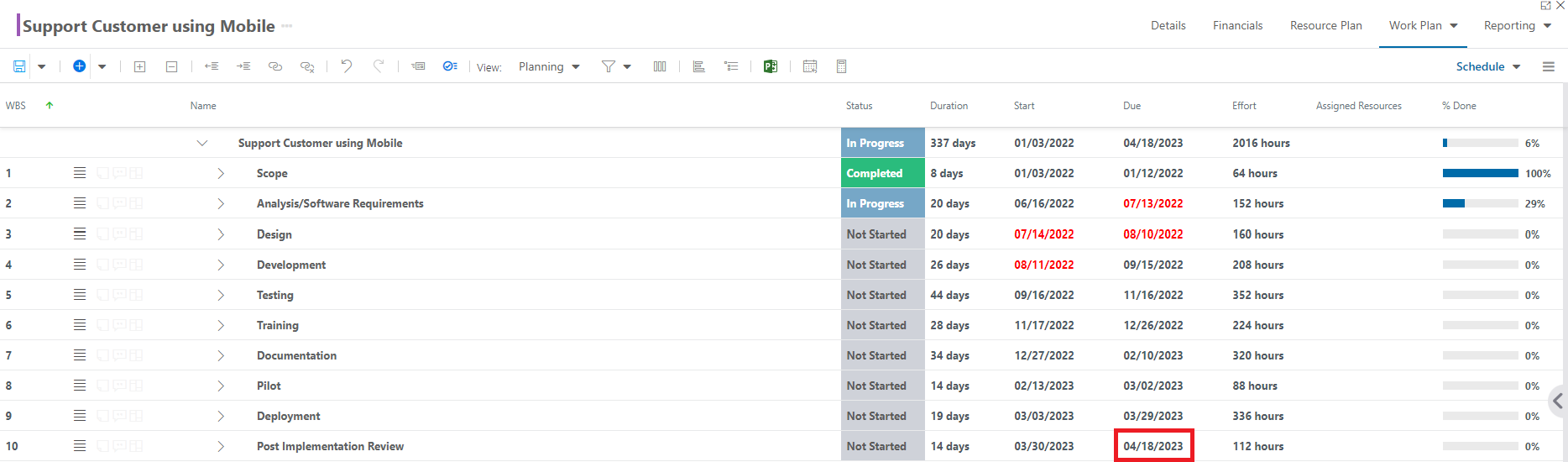Click the Completed status cell for Scope
1568x462 pixels.
point(883,173)
